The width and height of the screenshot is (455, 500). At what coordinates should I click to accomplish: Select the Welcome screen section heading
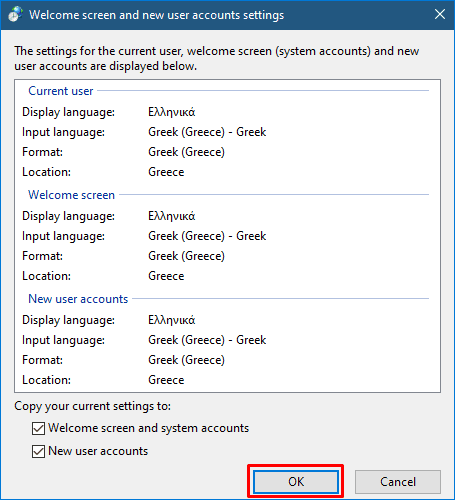[x=71, y=195]
